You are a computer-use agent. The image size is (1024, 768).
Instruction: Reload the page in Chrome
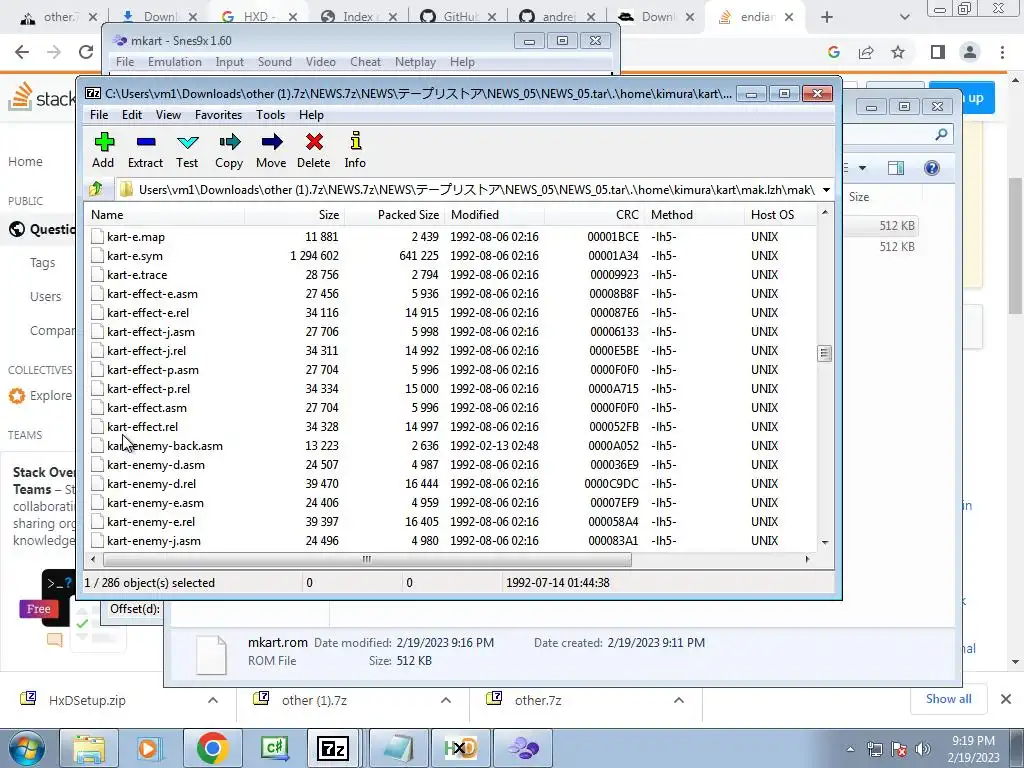[x=86, y=52]
